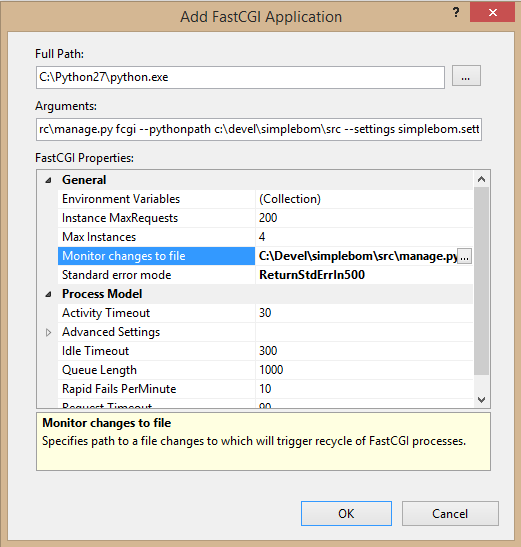Viewport: 521px width, 547px height.
Task: Browse for the file to monitor
Action: 464,256
